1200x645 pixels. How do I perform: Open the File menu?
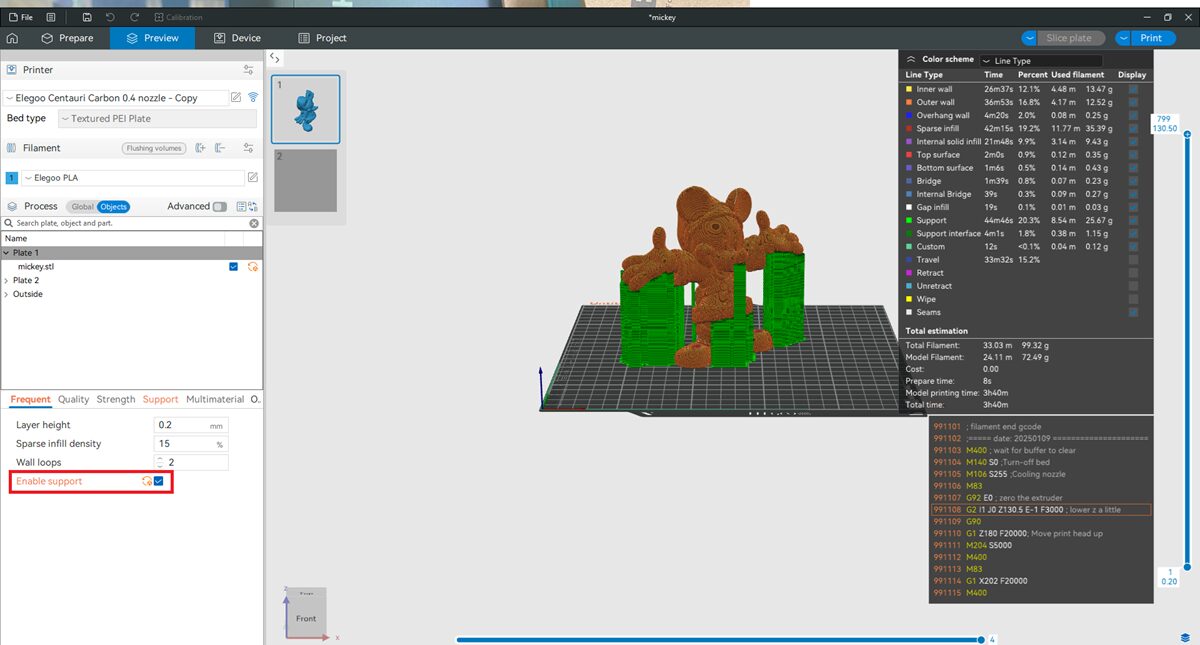tap(19, 18)
